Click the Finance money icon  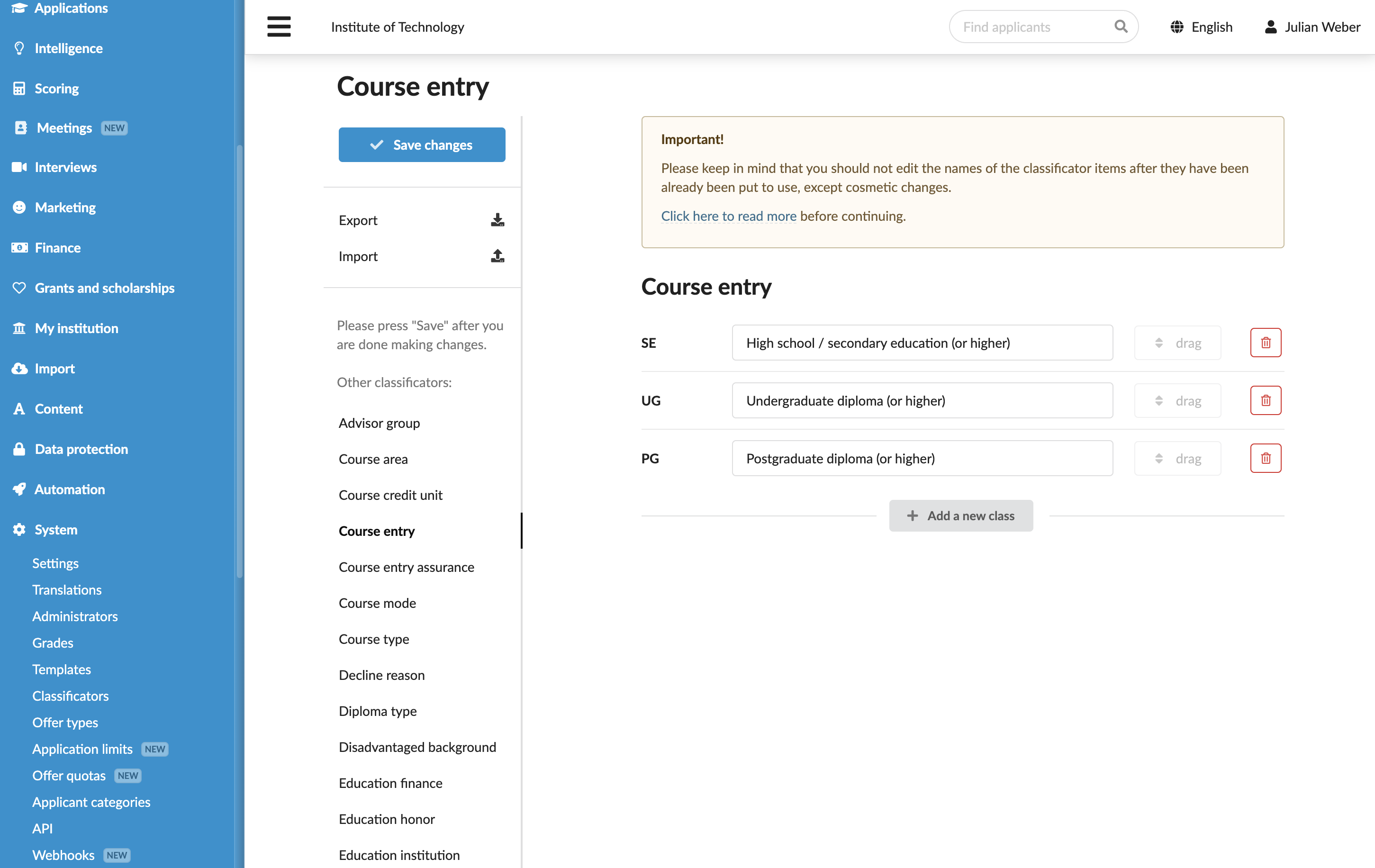[x=19, y=247]
